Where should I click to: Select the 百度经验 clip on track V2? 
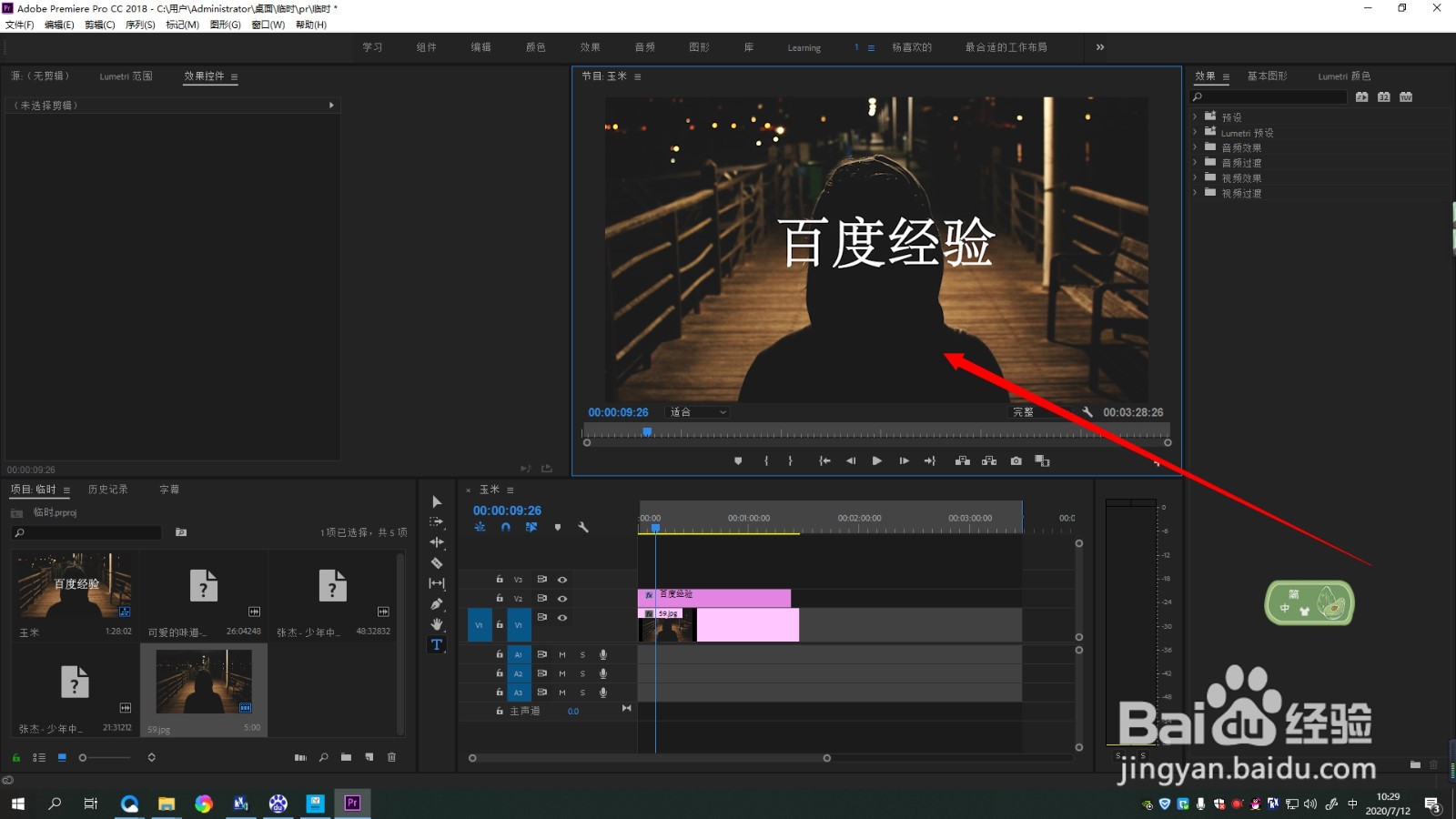(x=714, y=598)
